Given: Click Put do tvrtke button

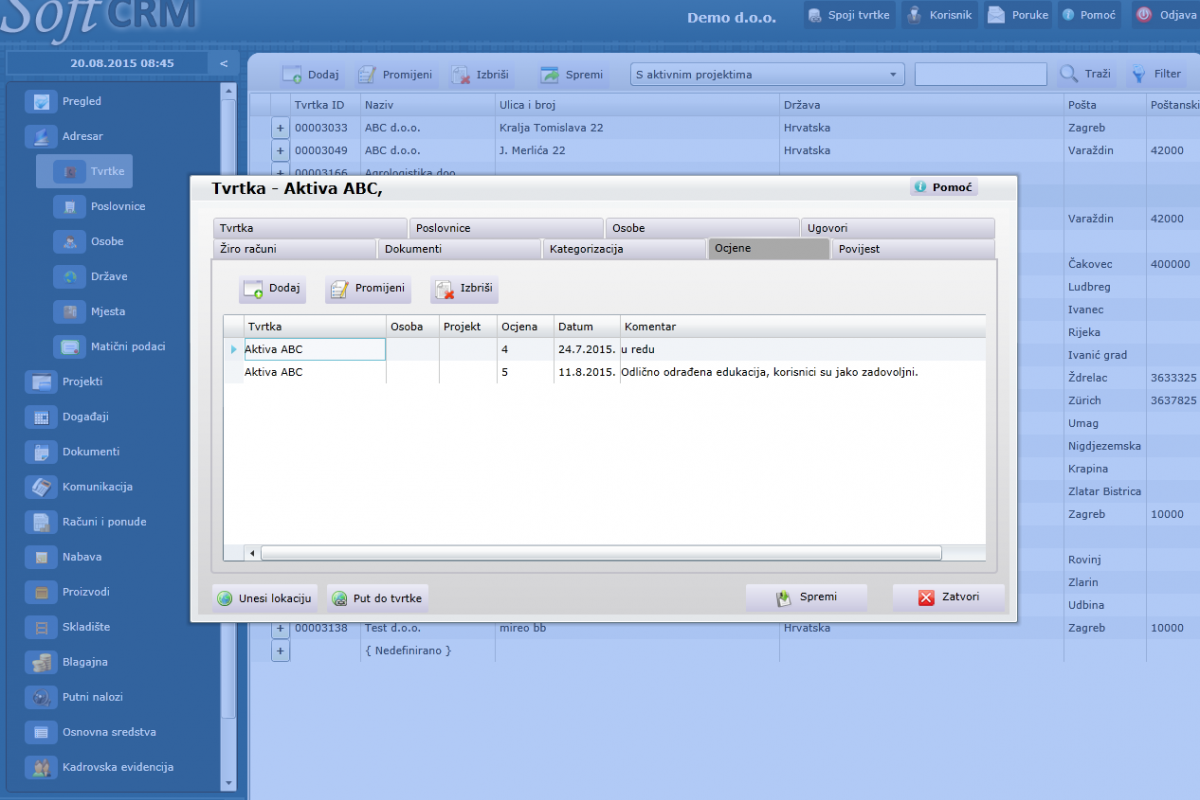Looking at the screenshot, I should [x=378, y=598].
